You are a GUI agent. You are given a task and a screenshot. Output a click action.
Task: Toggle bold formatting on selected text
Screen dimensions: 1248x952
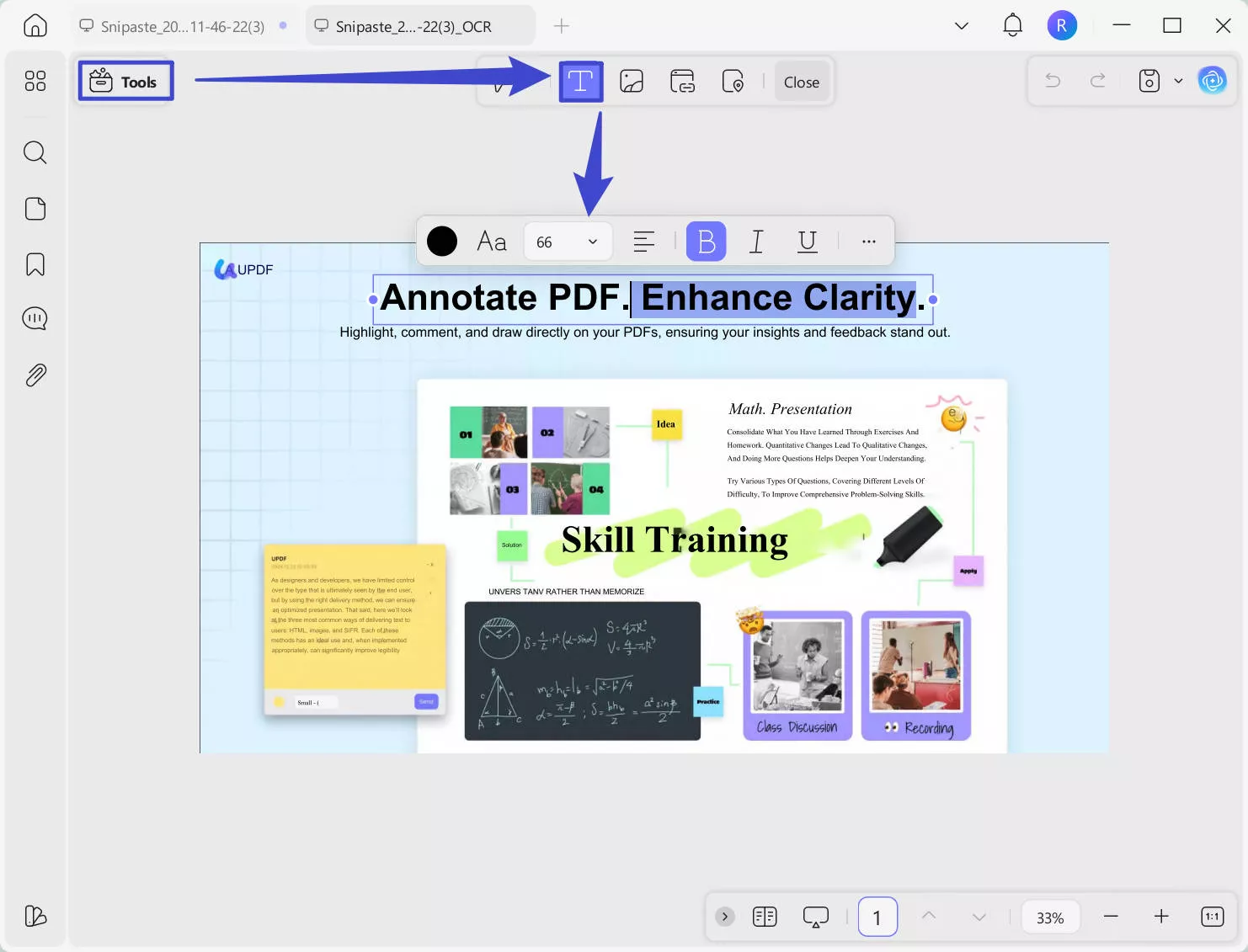(x=706, y=242)
